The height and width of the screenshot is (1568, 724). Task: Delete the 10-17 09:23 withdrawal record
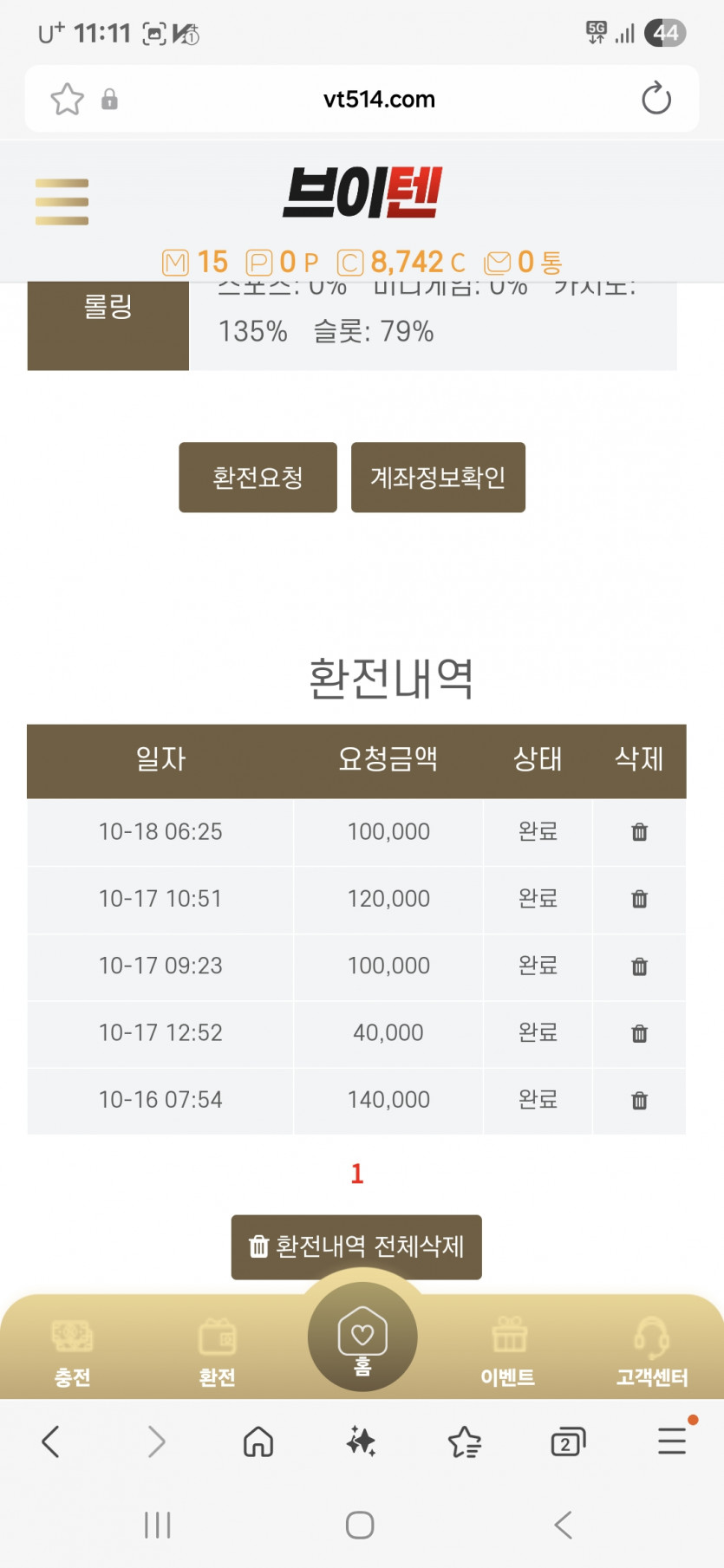[x=639, y=966]
